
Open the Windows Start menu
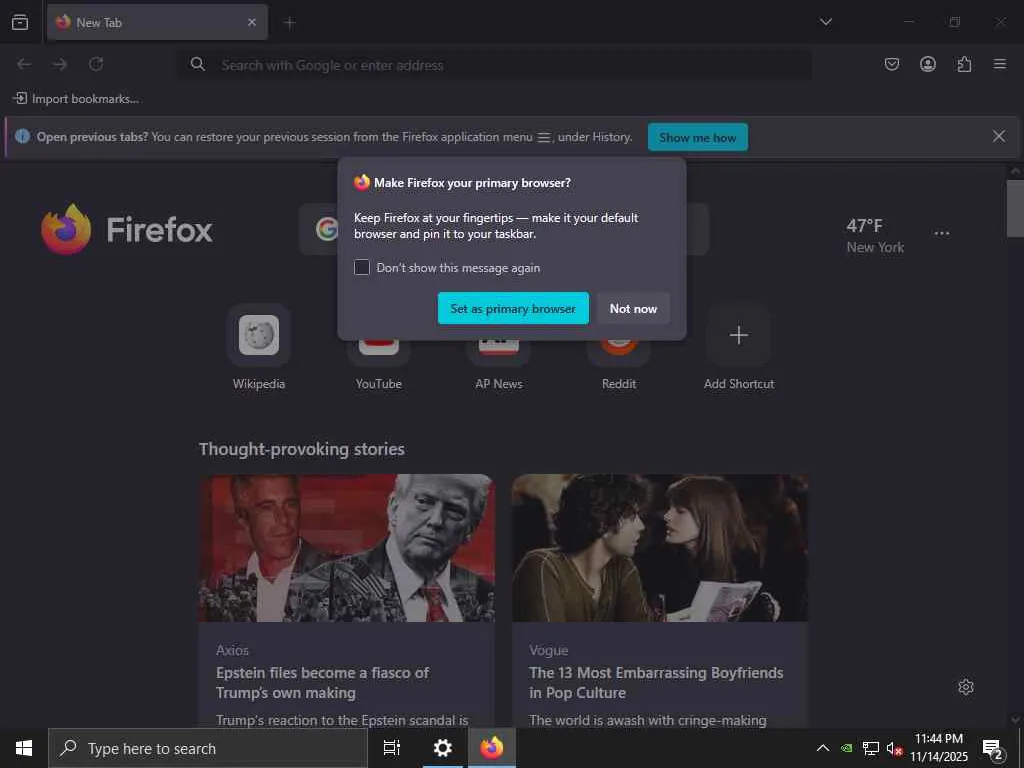point(24,748)
